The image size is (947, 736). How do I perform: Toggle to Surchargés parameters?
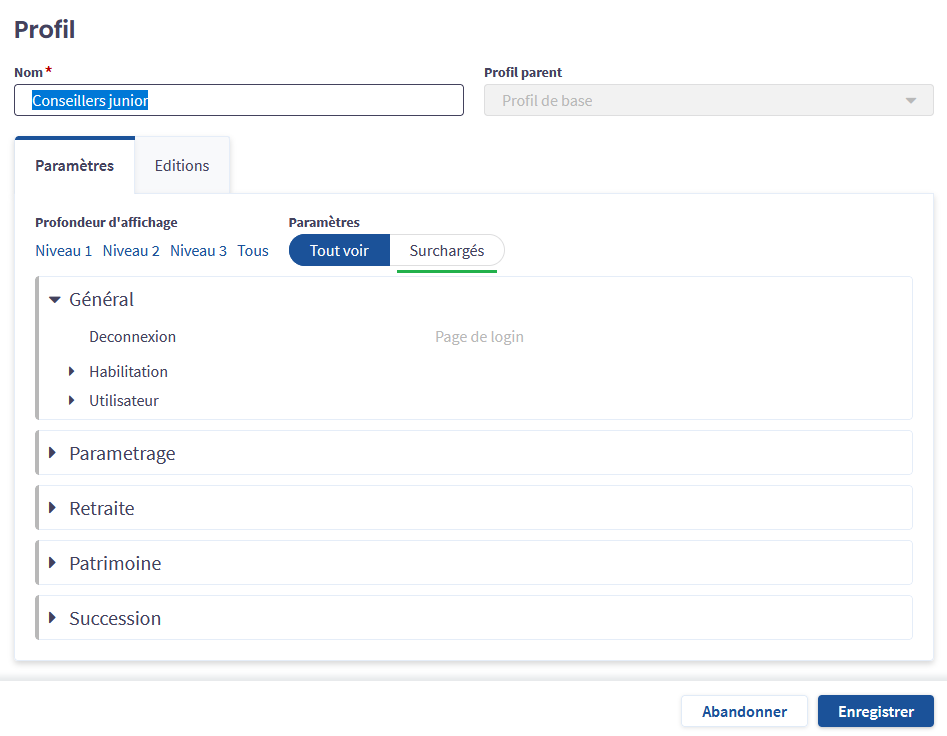click(x=447, y=251)
